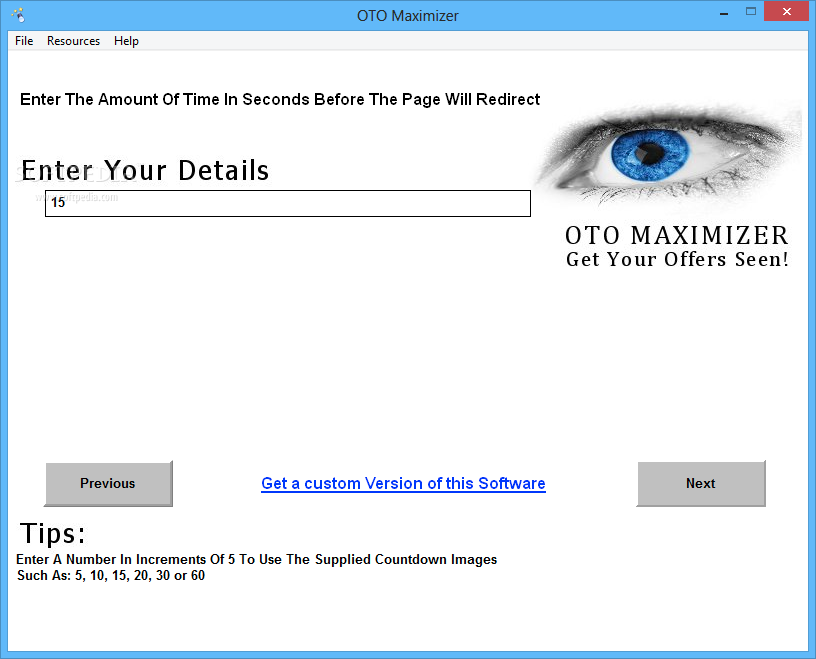This screenshot has height=659, width=816.
Task: Click the OTO Maximizer title bar icon
Action: click(x=18, y=15)
